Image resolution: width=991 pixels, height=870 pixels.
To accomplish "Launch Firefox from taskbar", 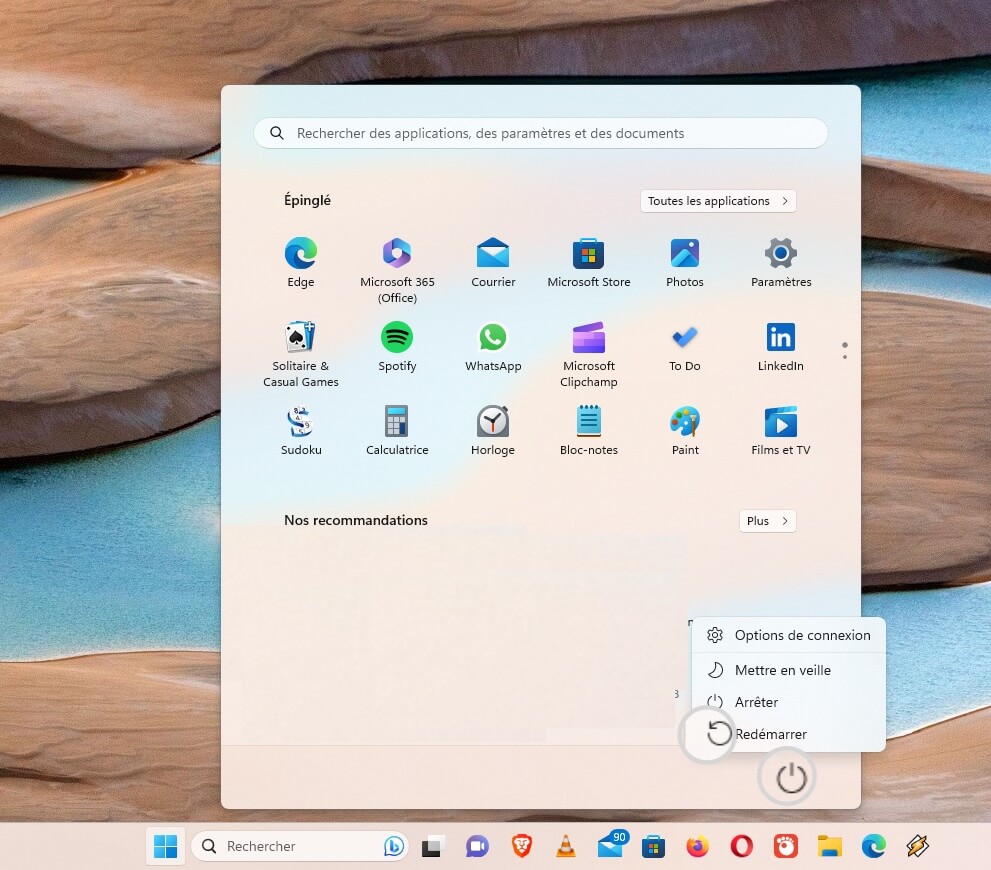I will 698,846.
